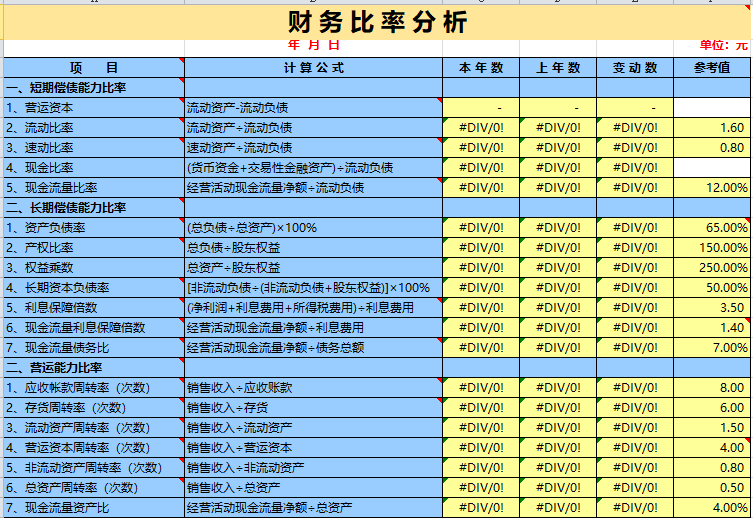
Task: Select the 计算公式 column header
Action: pyautogui.click(x=313, y=68)
